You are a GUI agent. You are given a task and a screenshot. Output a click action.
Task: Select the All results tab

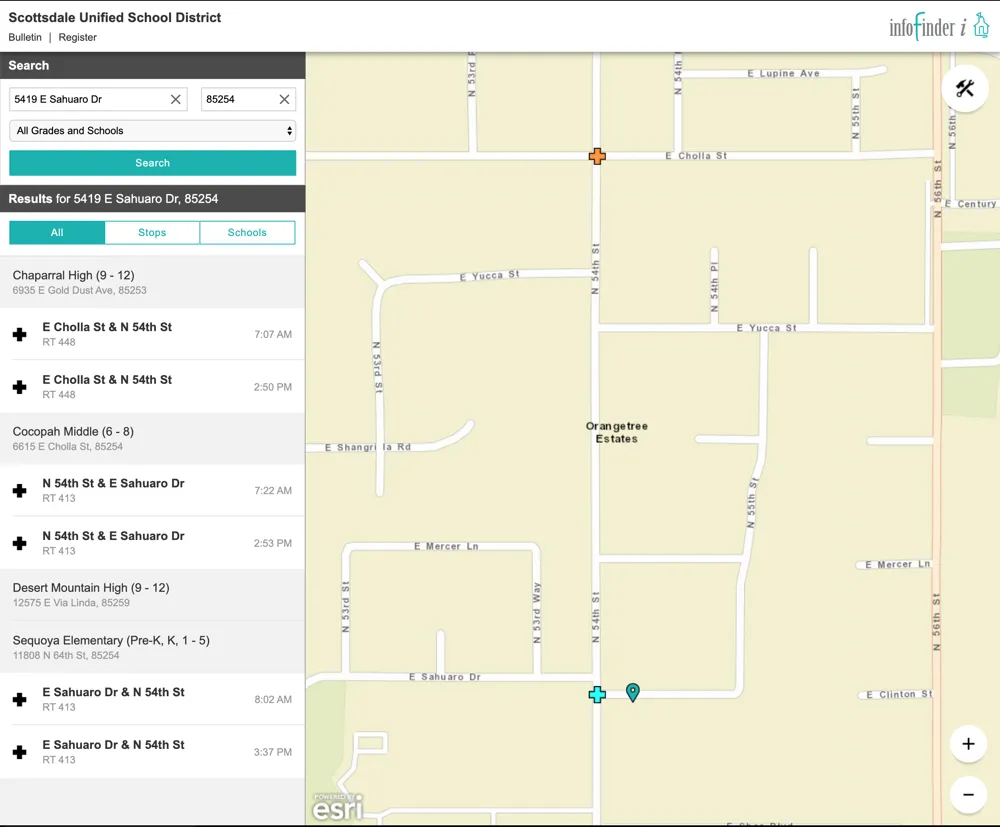[57, 233]
